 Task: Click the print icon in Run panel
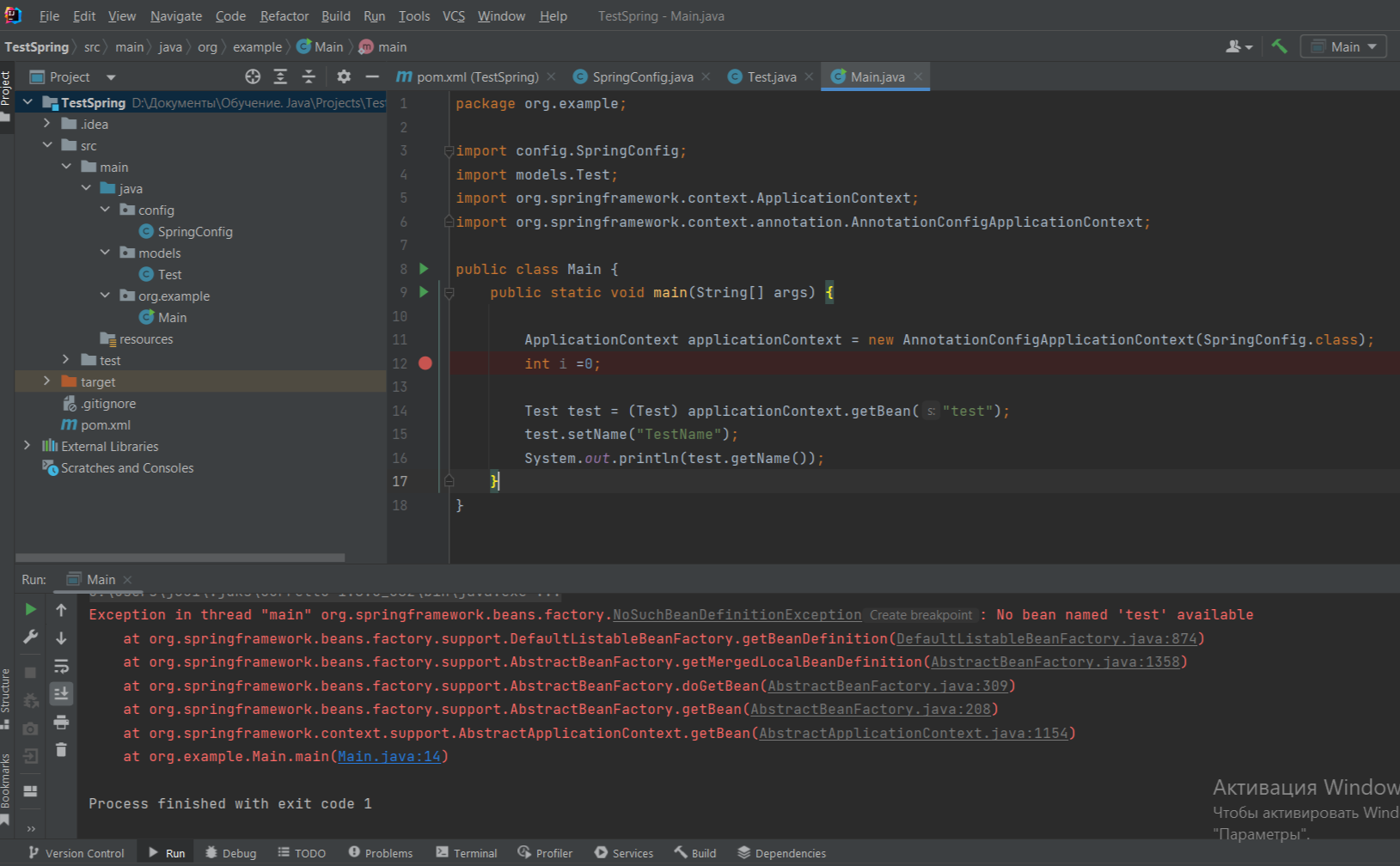(61, 722)
